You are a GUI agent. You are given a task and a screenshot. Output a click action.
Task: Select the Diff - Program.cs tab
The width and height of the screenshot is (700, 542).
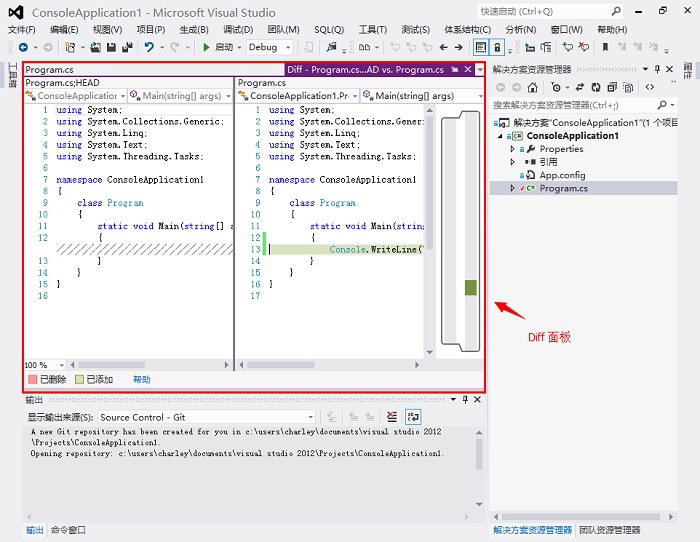pyautogui.click(x=366, y=70)
